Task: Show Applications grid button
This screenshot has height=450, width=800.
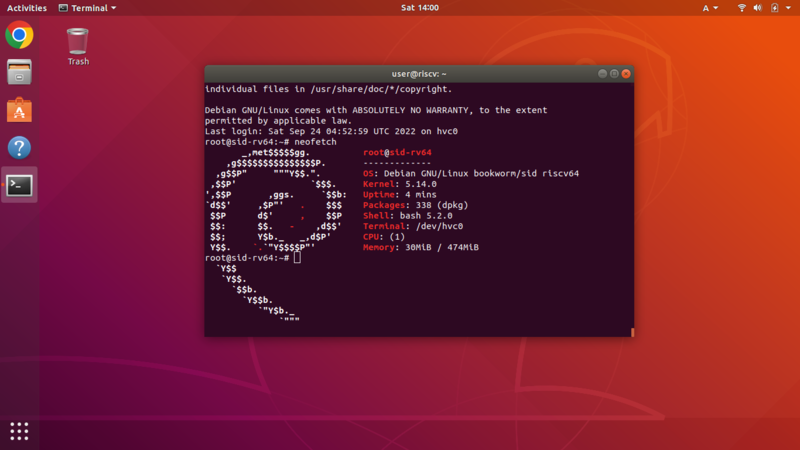Action: click(19, 431)
